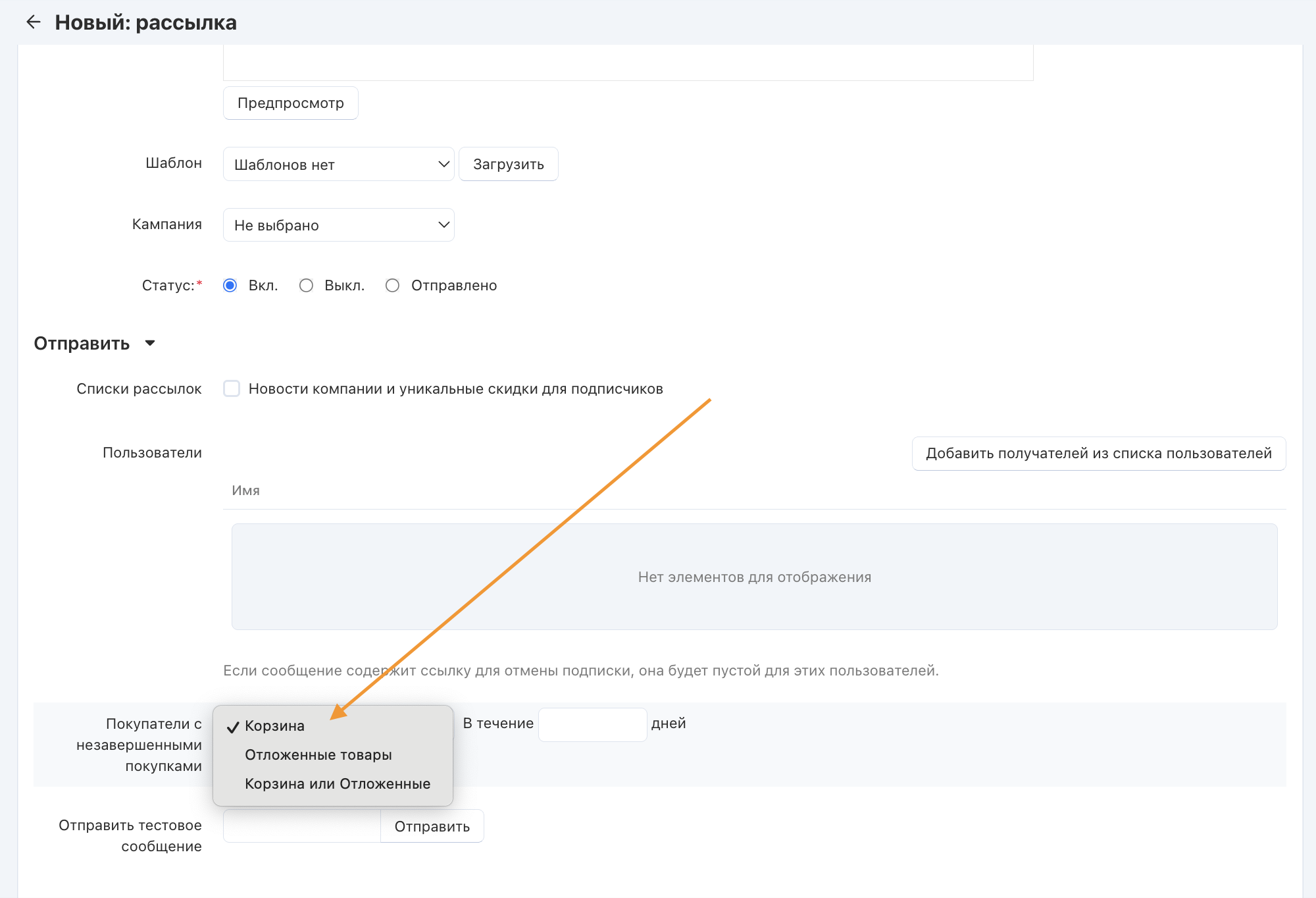Screen dimensions: 1316x898
Task: Click the Загрузить button
Action: 508,165
